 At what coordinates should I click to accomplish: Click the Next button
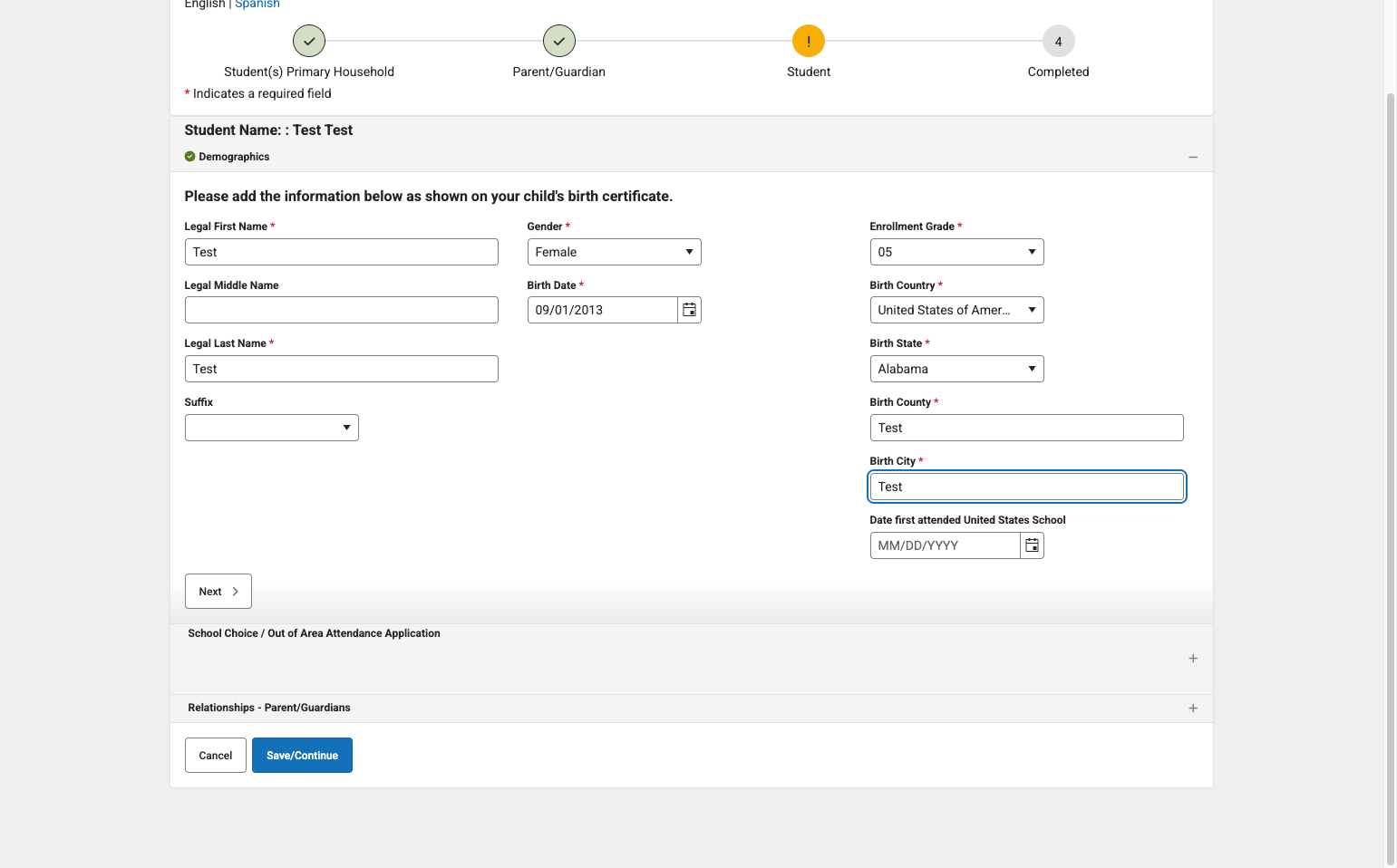[218, 592]
